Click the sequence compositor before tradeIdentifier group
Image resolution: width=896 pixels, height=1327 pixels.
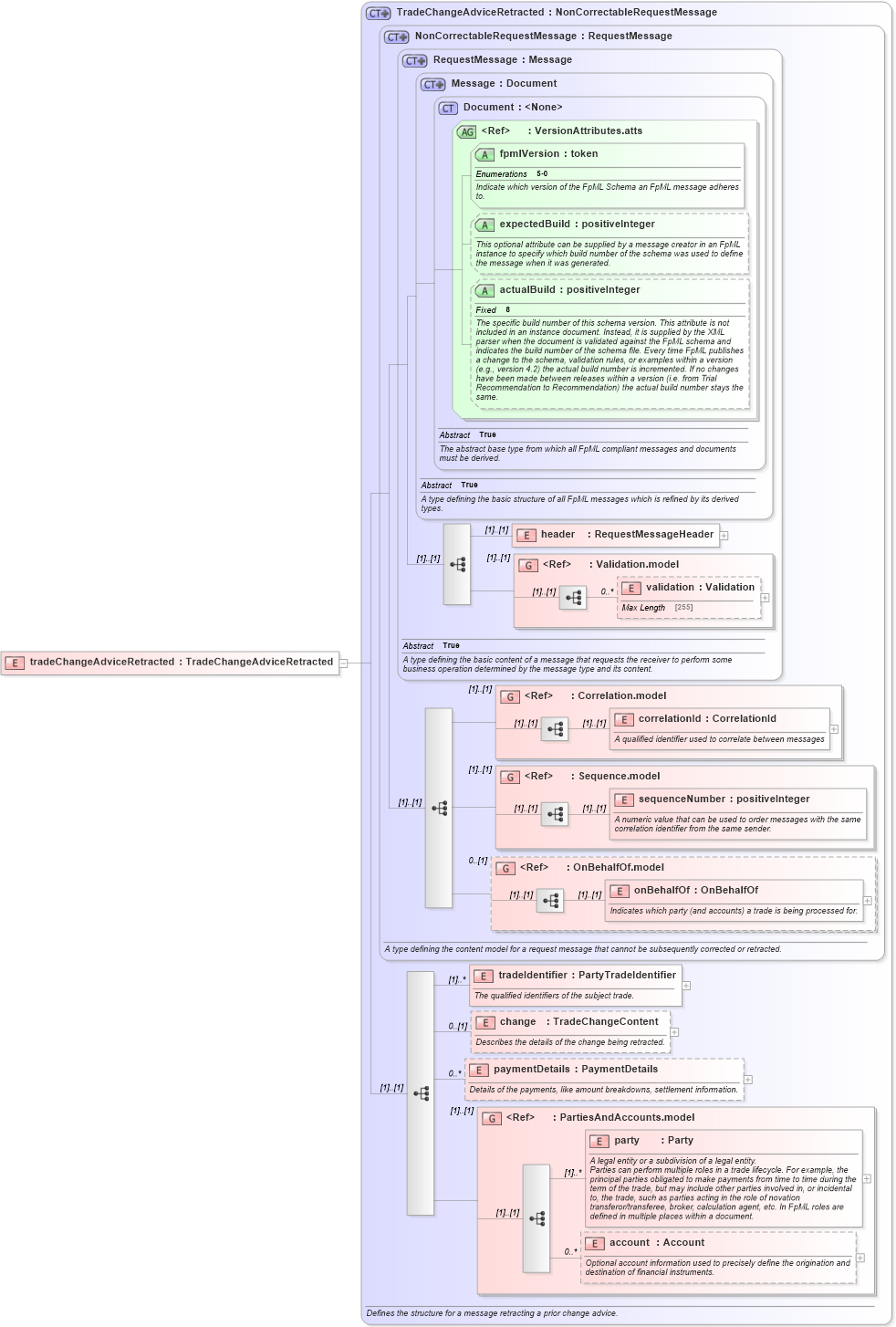[421, 1093]
